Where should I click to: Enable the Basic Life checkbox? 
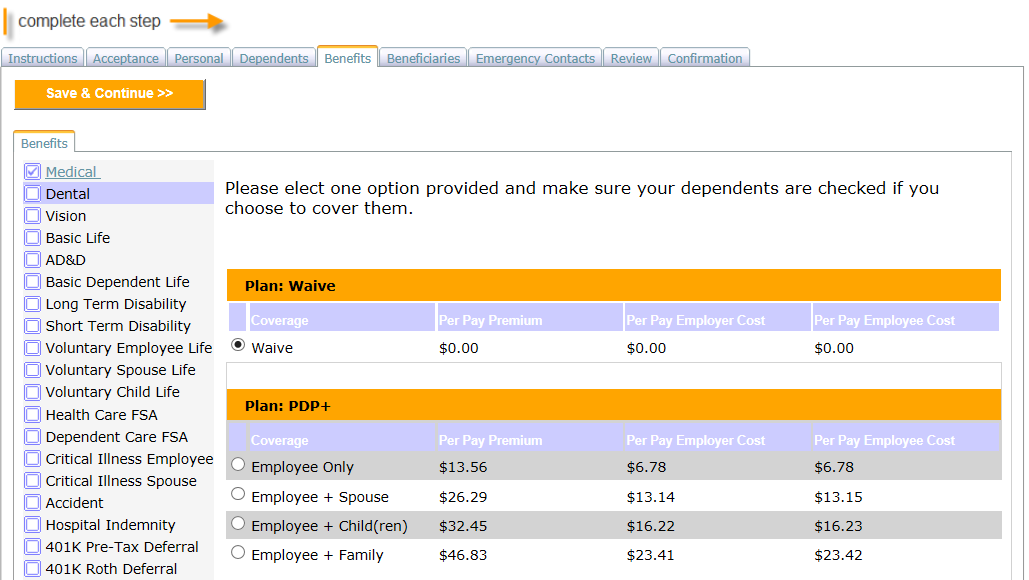point(33,238)
